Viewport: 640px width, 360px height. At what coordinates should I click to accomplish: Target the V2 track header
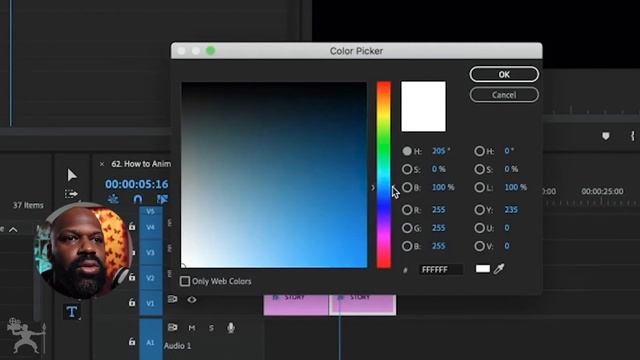pyautogui.click(x=151, y=278)
